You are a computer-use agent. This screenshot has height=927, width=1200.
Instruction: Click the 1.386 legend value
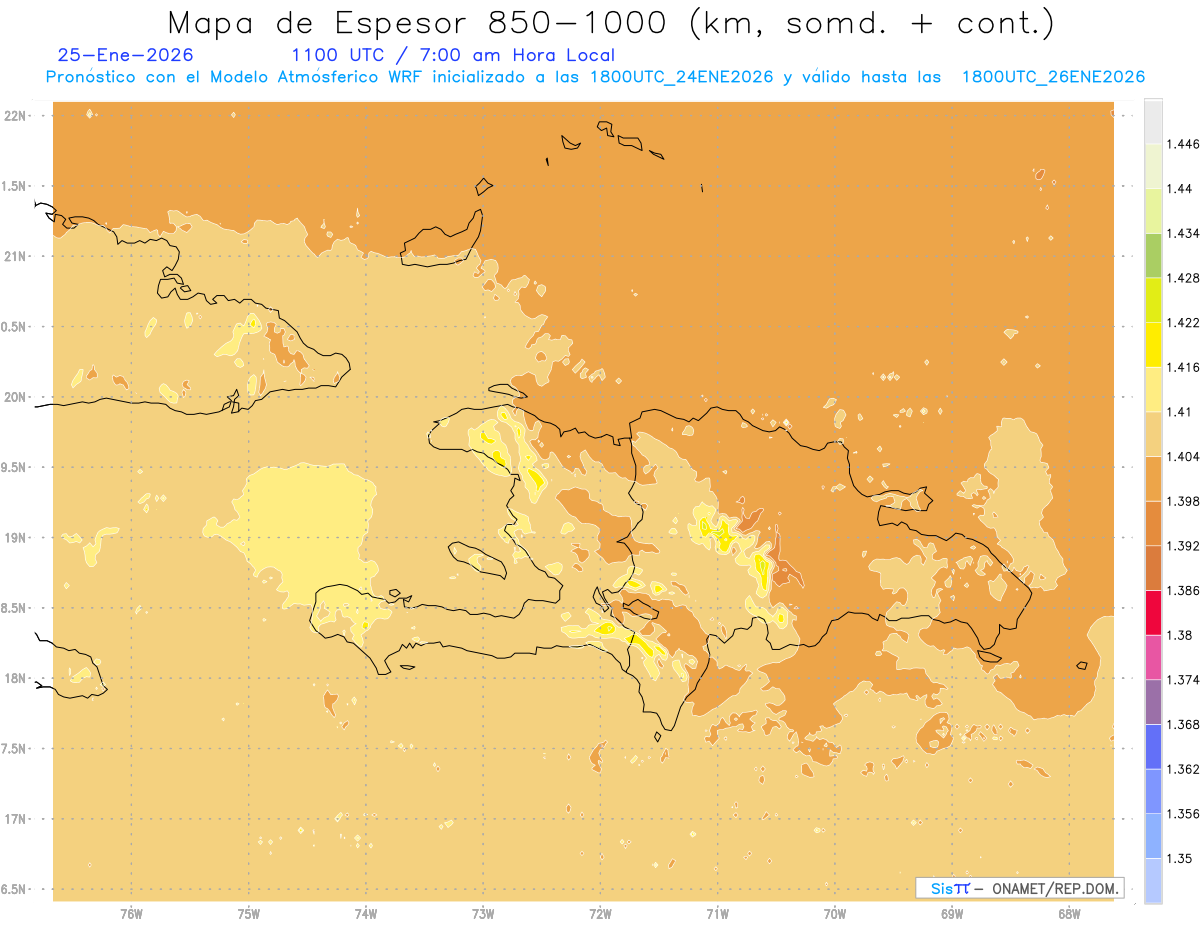coord(1183,591)
